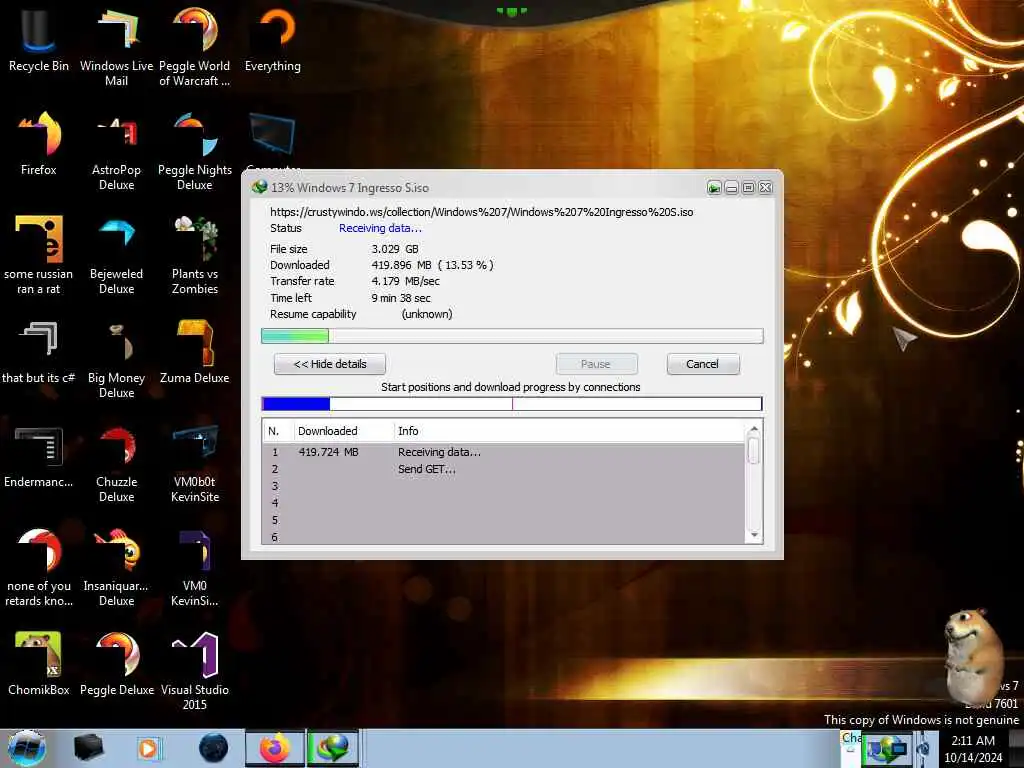Screen dimensions: 1024x768
Task: Select the ChomikBox desktop icon
Action: (39, 664)
